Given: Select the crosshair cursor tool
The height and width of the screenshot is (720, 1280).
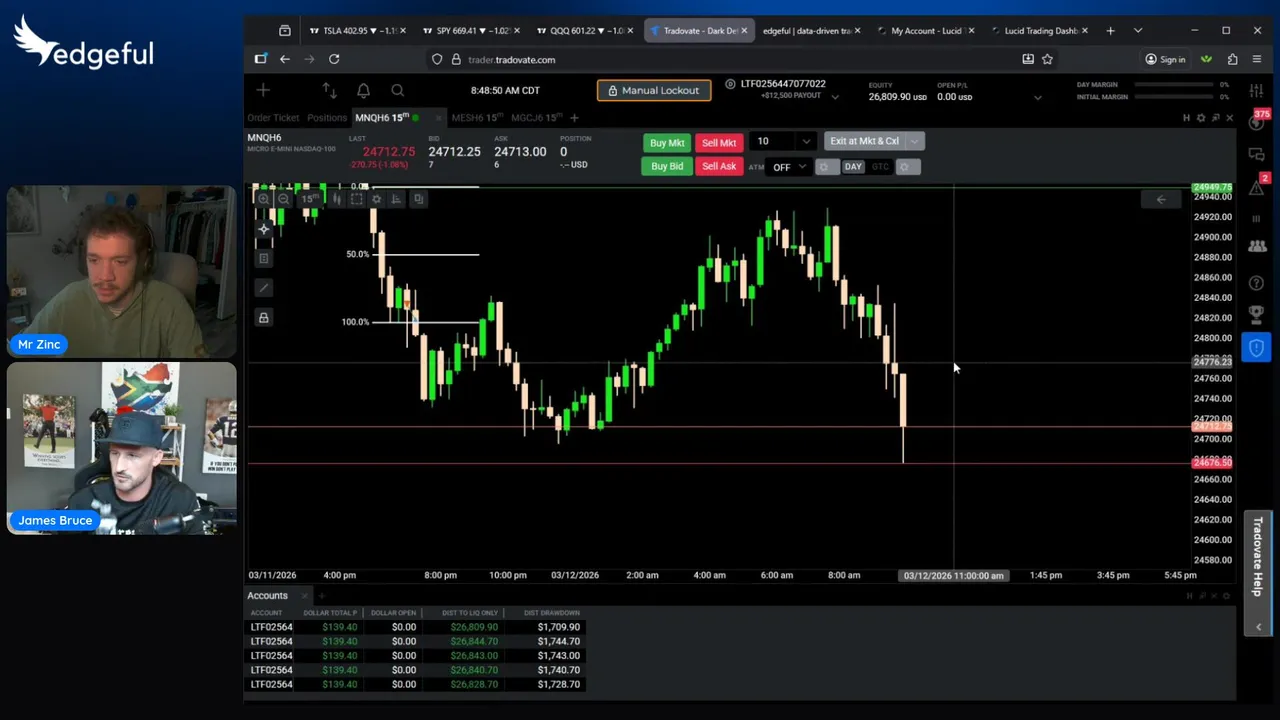Looking at the screenshot, I should pos(264,230).
